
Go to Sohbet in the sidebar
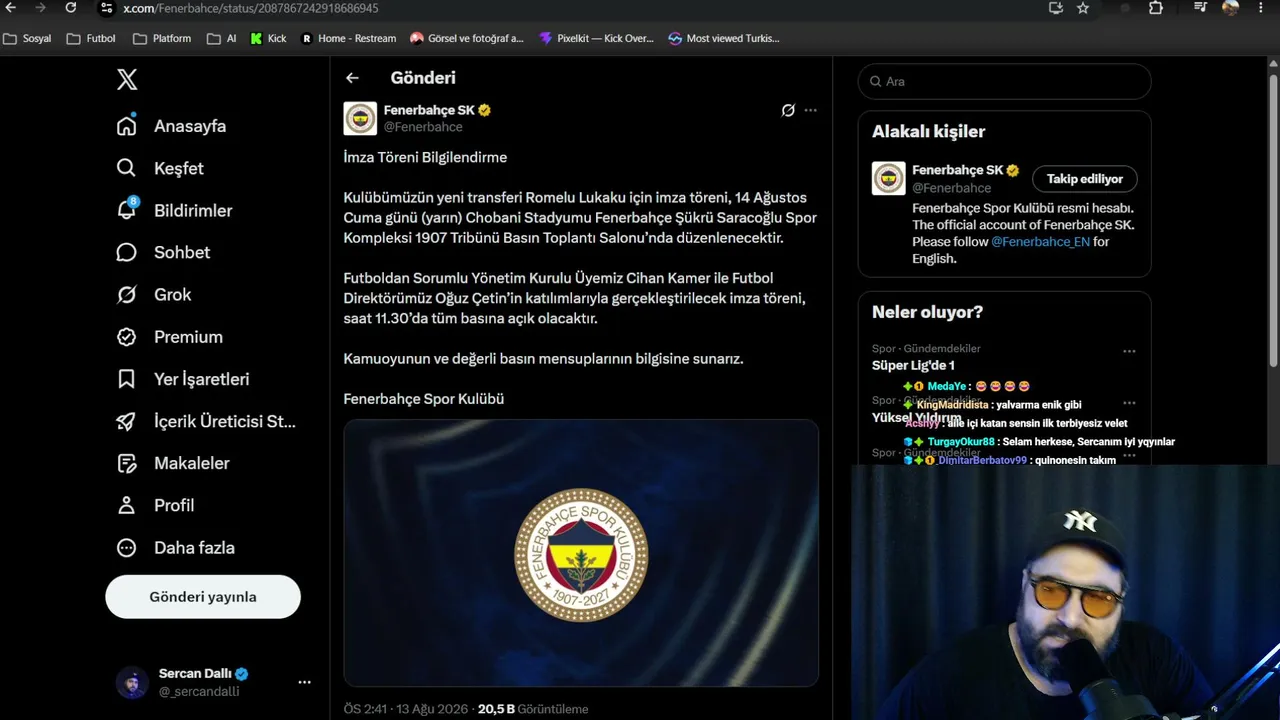pos(182,252)
